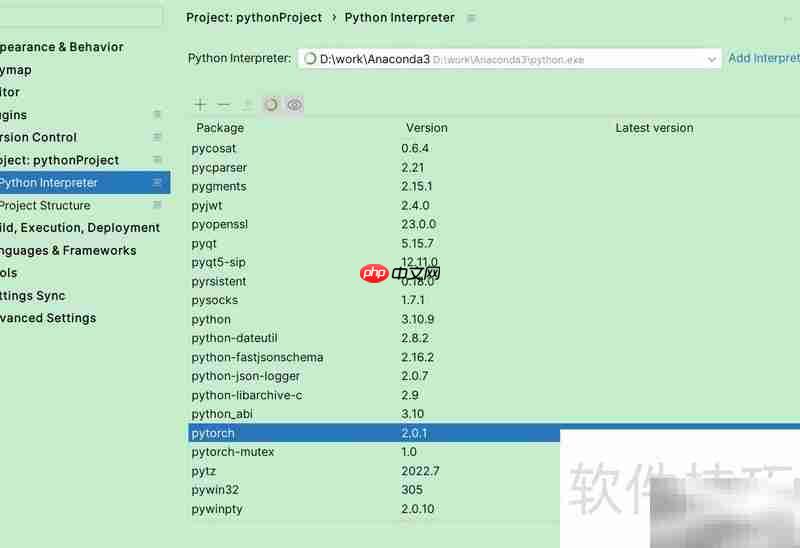Select the D:\work\Anaconda3 interpreter combo box
800x548 pixels.
point(509,59)
